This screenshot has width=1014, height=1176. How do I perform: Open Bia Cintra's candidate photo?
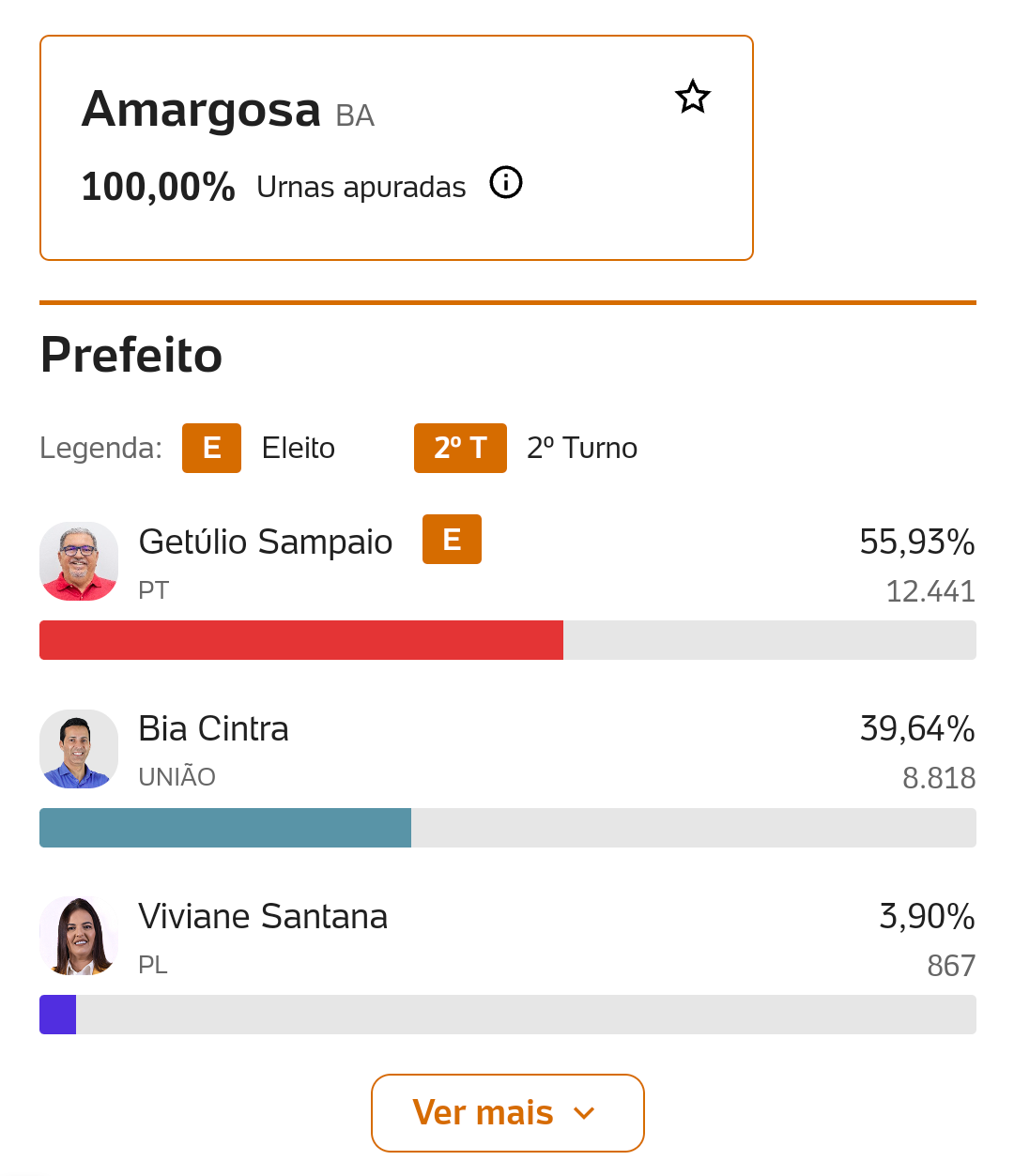[x=79, y=749]
